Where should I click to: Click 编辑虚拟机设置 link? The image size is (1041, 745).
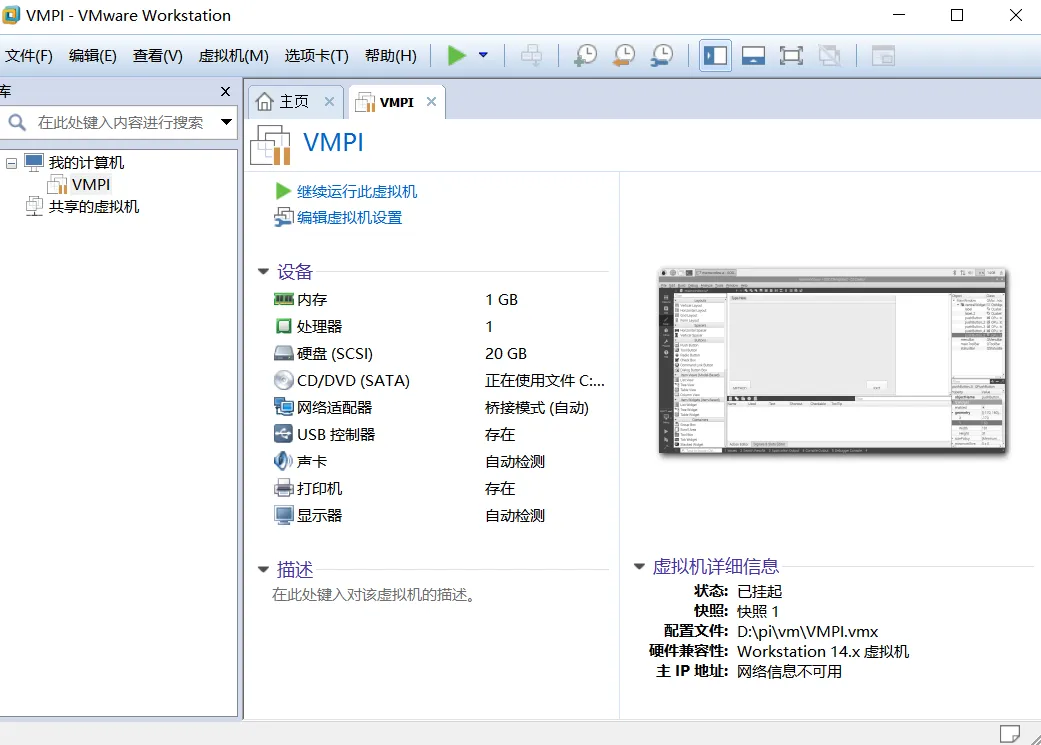(x=349, y=217)
